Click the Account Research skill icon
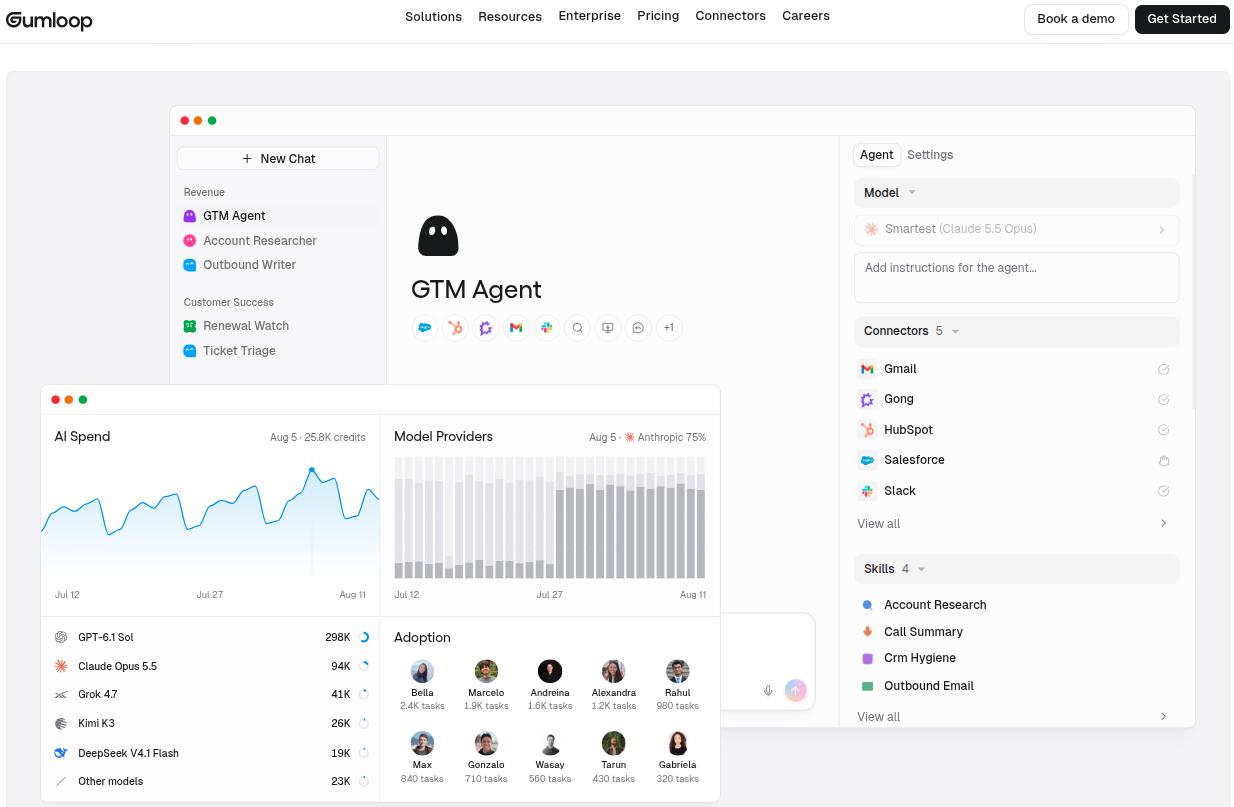Image resolution: width=1234 pixels, height=807 pixels. [x=867, y=605]
